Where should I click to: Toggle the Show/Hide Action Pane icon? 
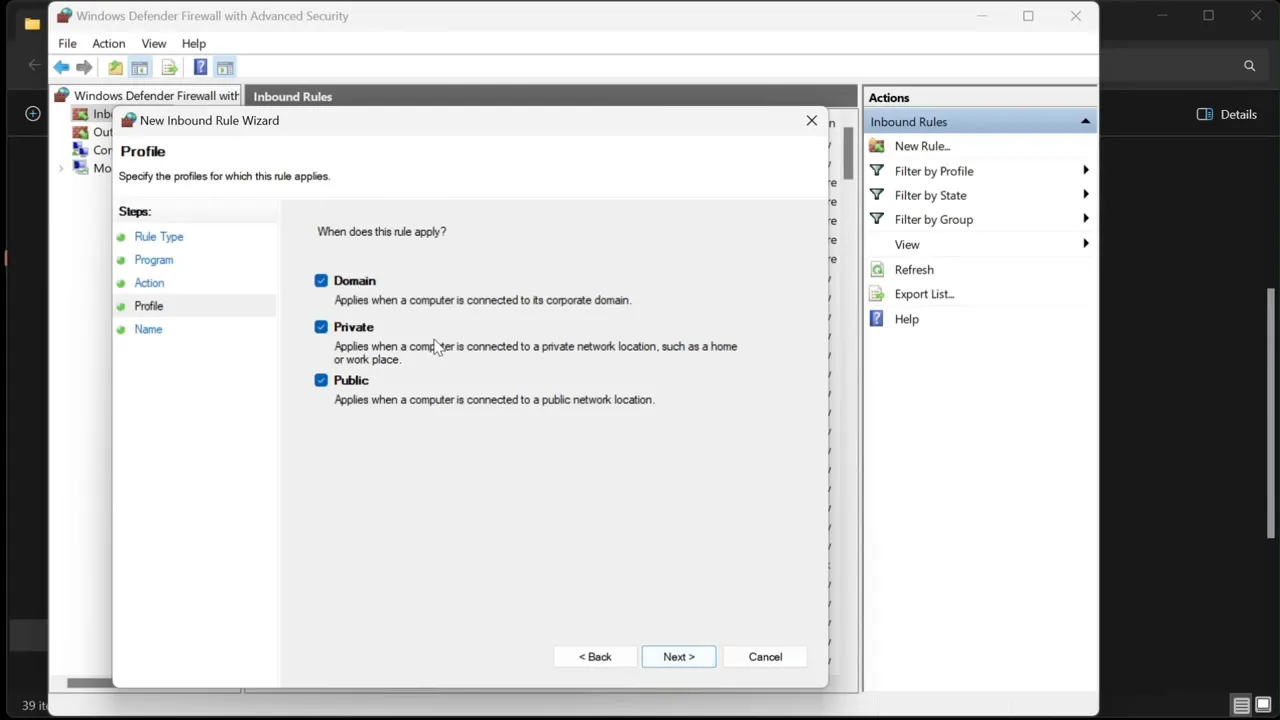tap(225, 68)
